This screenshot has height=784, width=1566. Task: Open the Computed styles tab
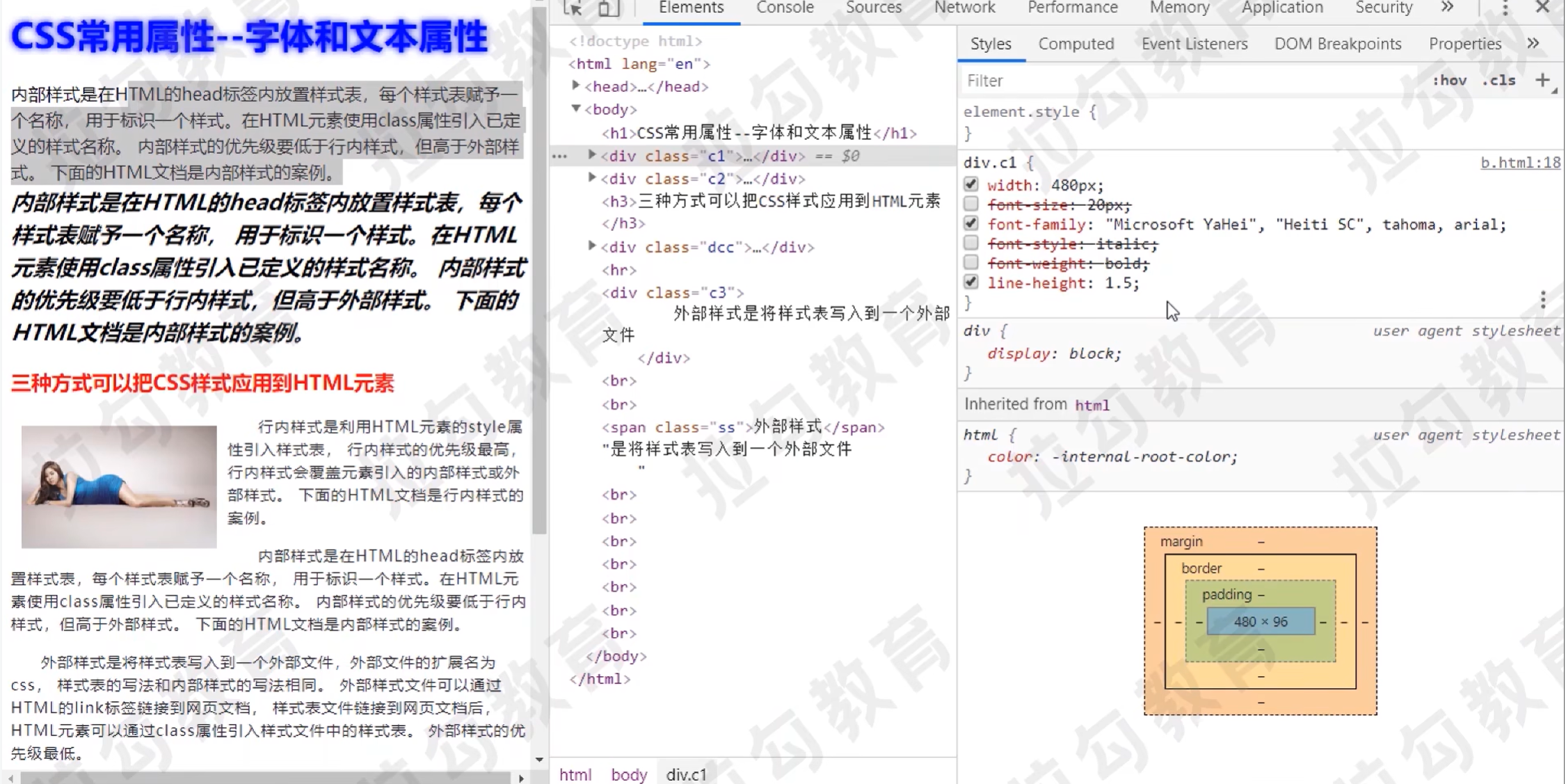(x=1076, y=44)
